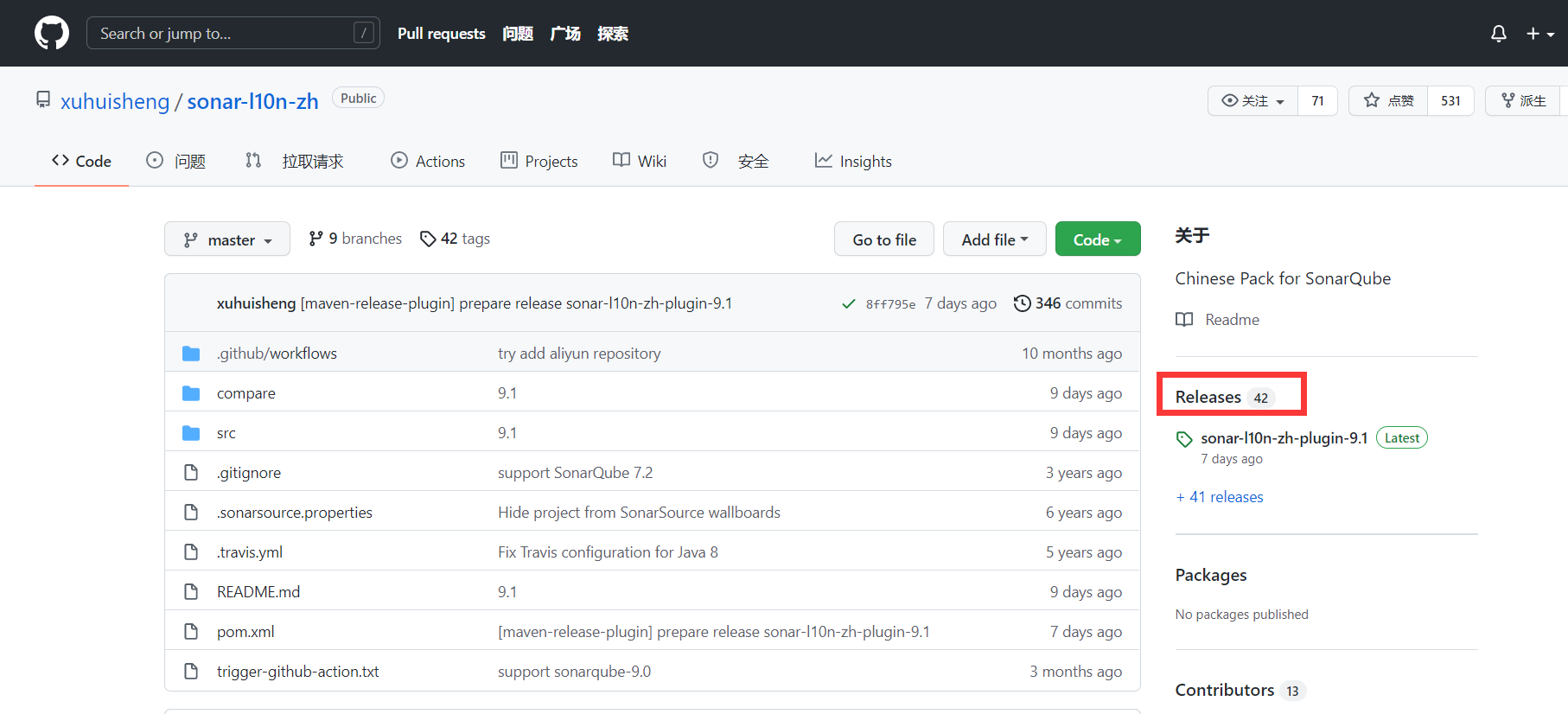Open commit hash 8ff795e

click(x=890, y=304)
